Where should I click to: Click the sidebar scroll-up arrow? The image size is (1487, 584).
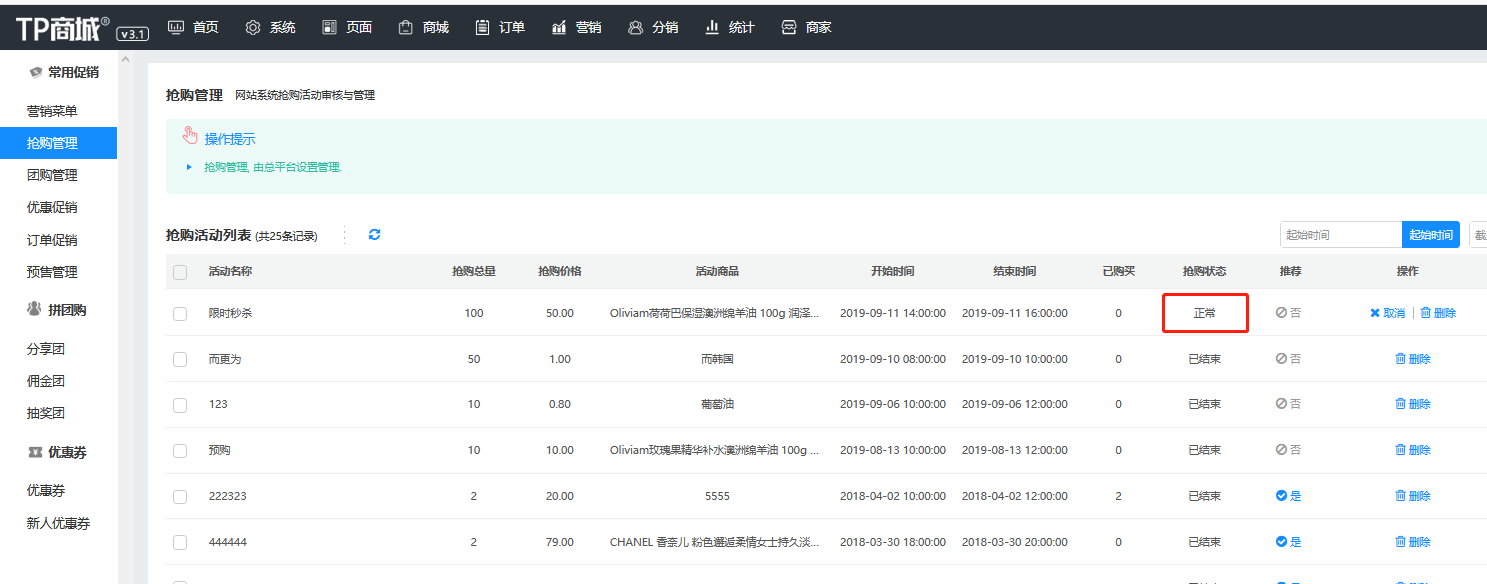(125, 60)
